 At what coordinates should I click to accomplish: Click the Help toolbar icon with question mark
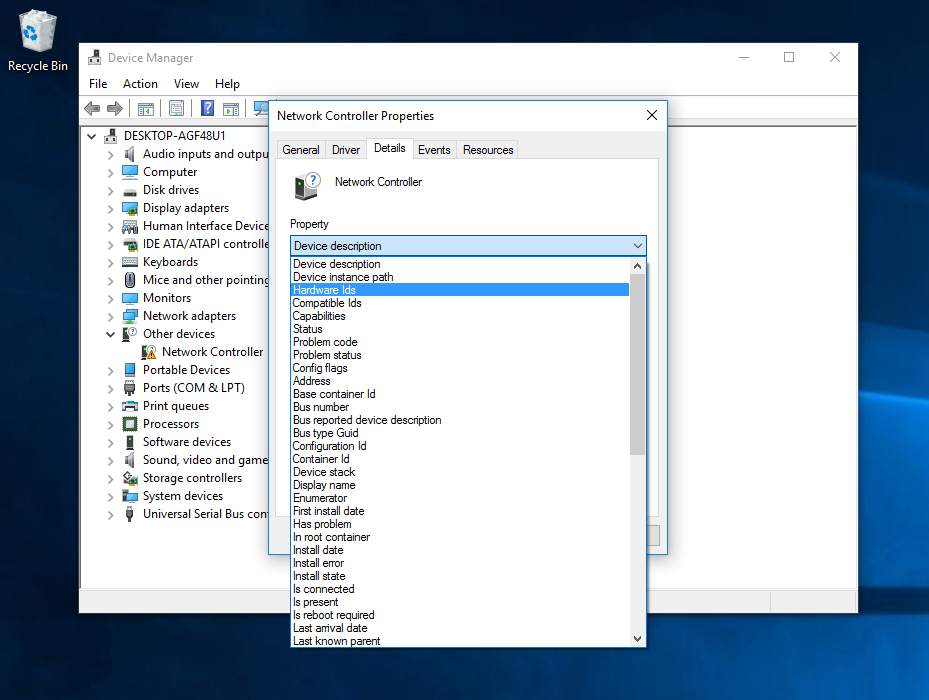point(208,108)
